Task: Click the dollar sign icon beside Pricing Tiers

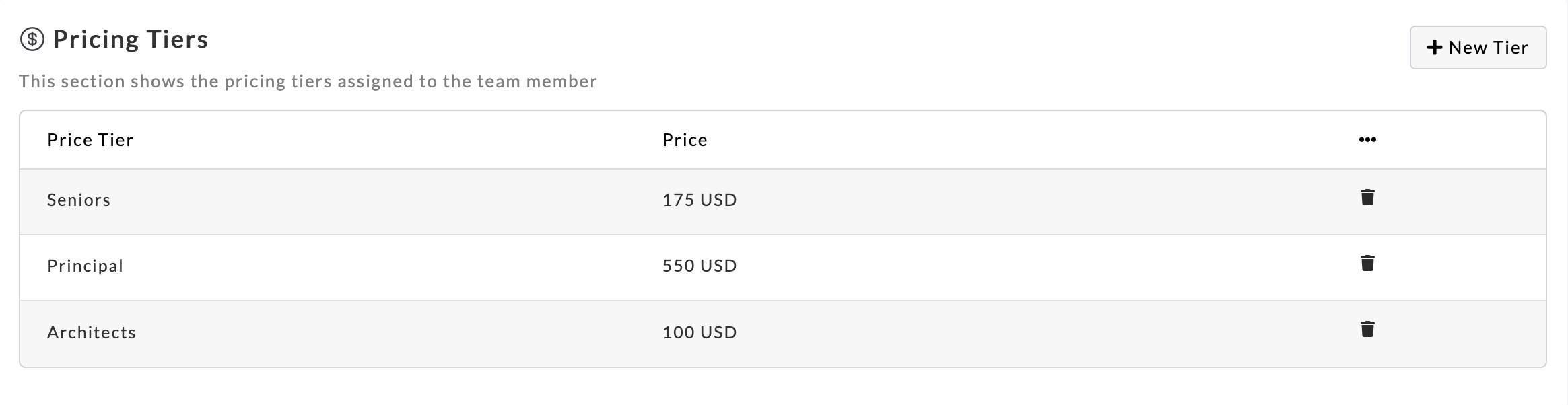Action: coord(32,40)
